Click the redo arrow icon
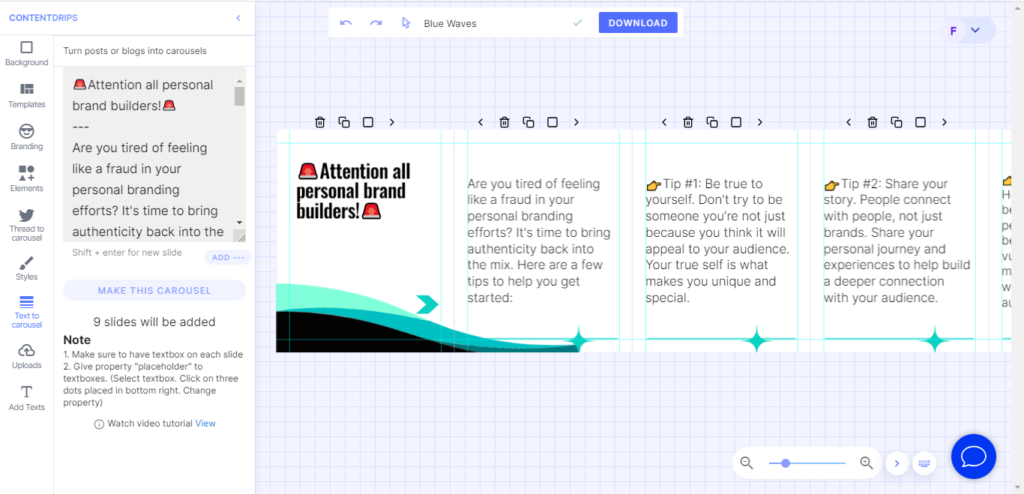Screen dimensions: 1024x494 click(376, 23)
